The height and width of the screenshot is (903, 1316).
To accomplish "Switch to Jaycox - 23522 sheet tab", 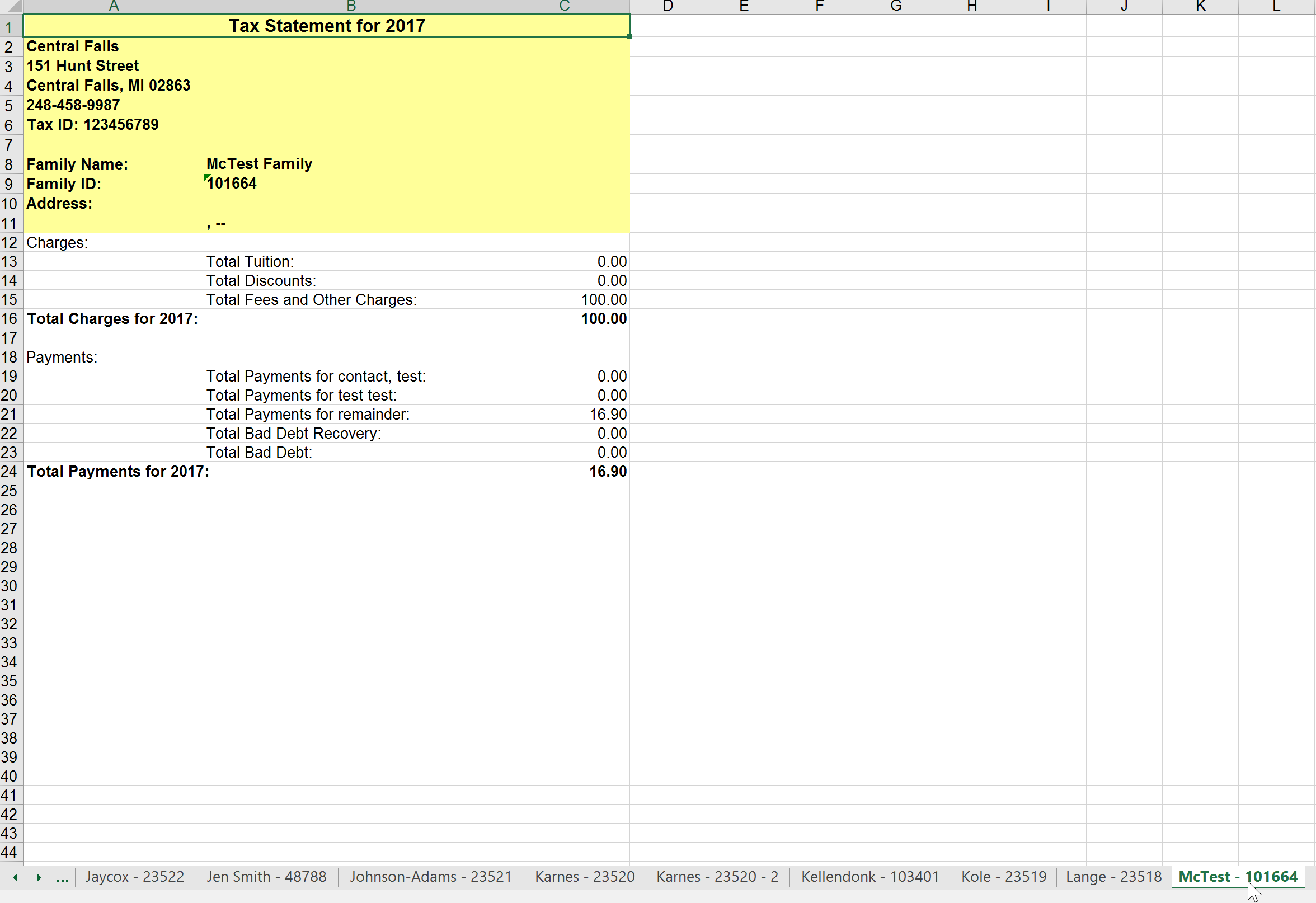I will point(135,877).
